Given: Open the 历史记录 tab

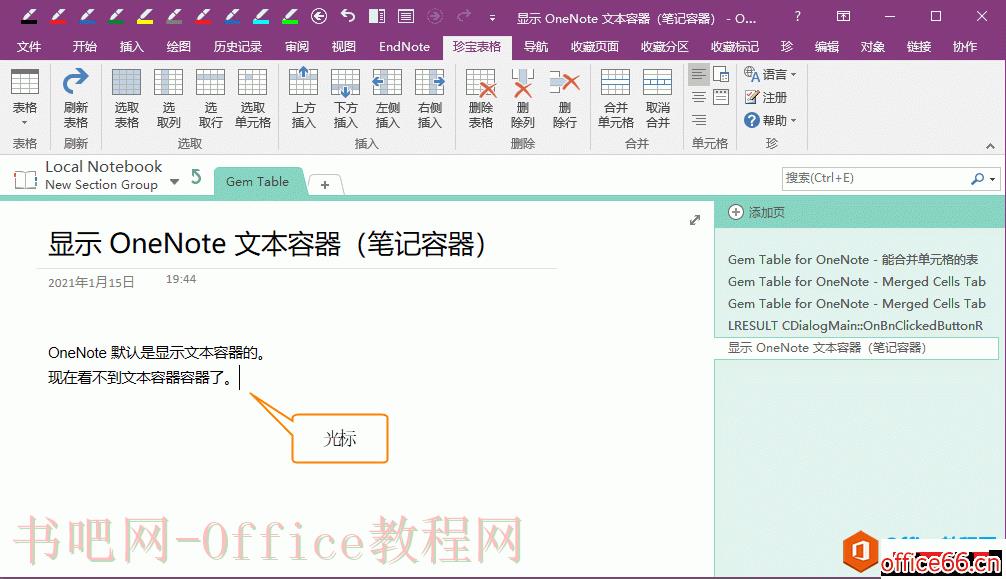Looking at the screenshot, I should 237,46.
